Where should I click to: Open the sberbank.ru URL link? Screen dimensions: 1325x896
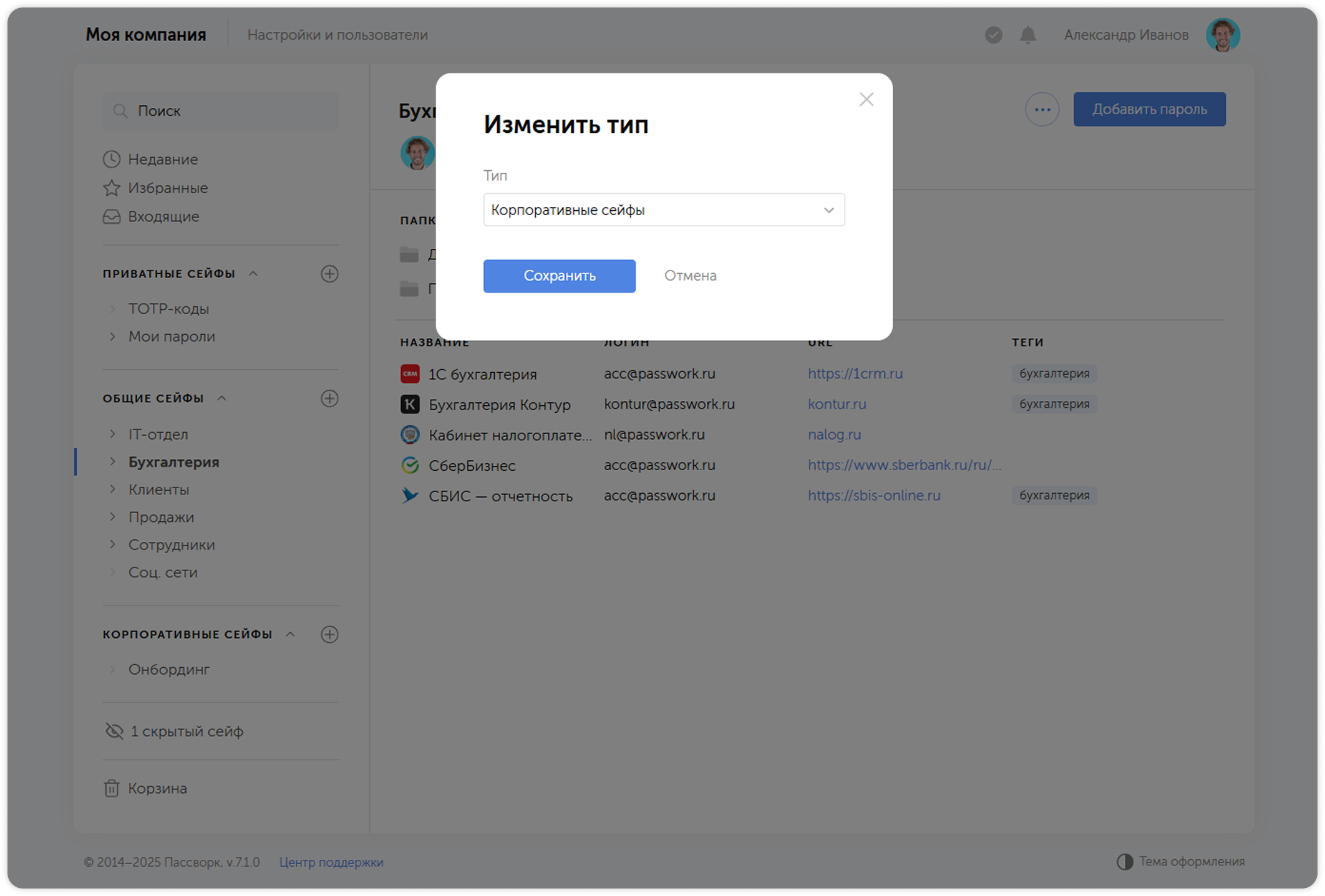point(905,465)
